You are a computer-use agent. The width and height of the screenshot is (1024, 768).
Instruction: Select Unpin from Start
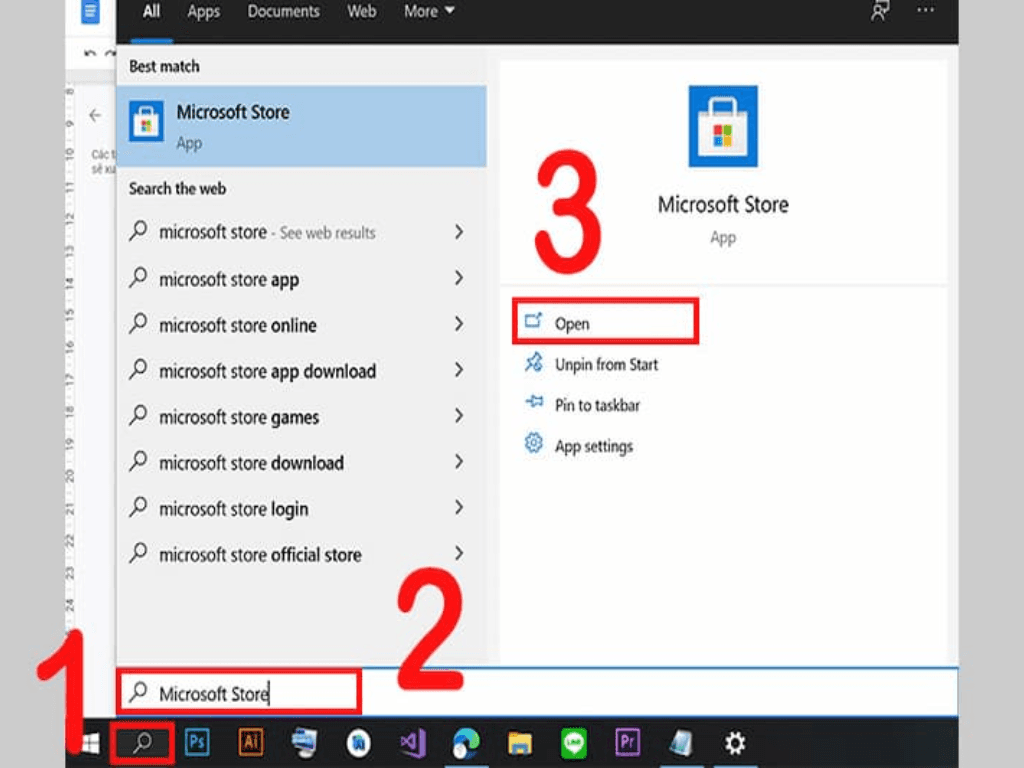click(x=606, y=365)
